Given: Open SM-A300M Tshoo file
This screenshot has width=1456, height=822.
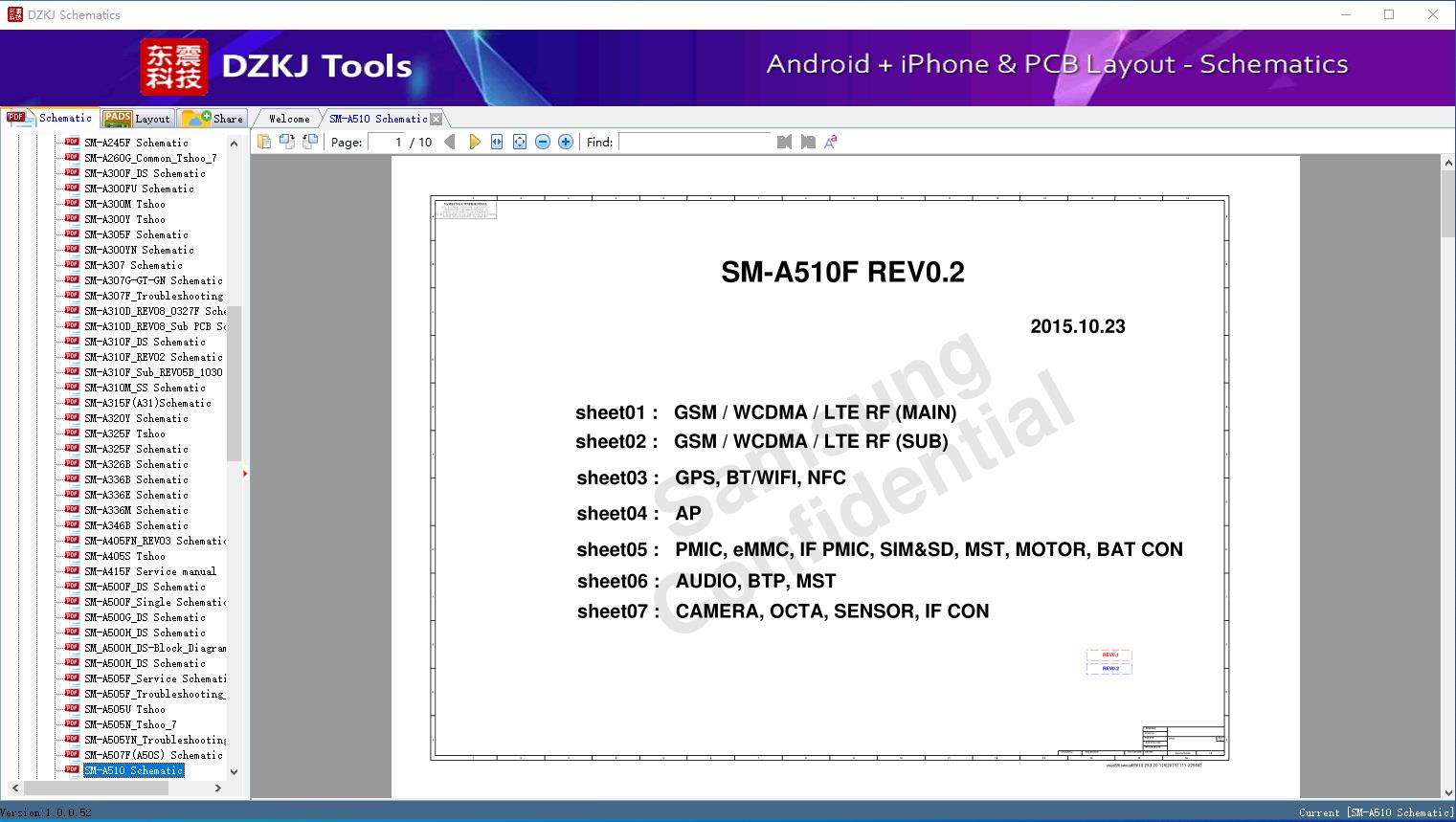Looking at the screenshot, I should point(124,204).
